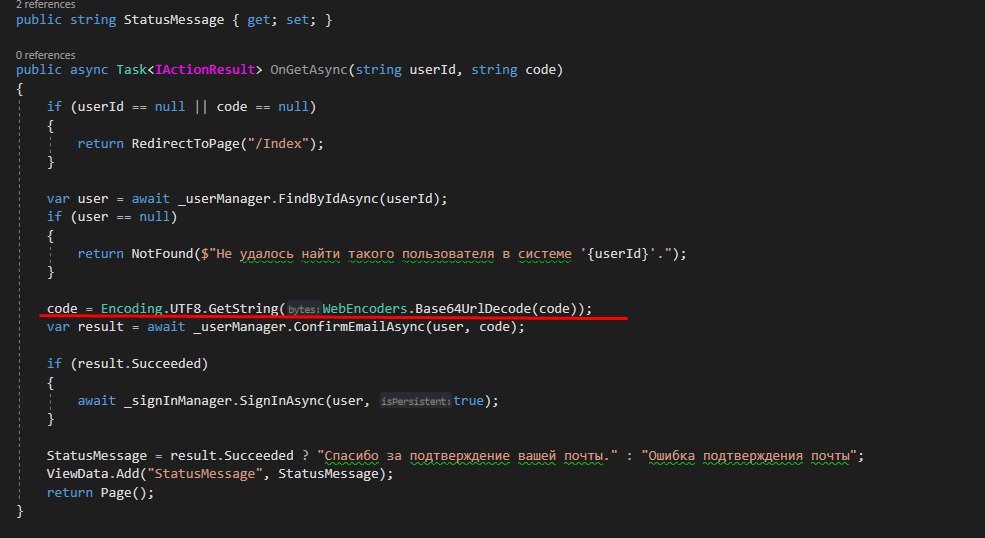Click the "string code" parameter in signature
This screenshot has width=985, height=538.
click(x=513, y=70)
